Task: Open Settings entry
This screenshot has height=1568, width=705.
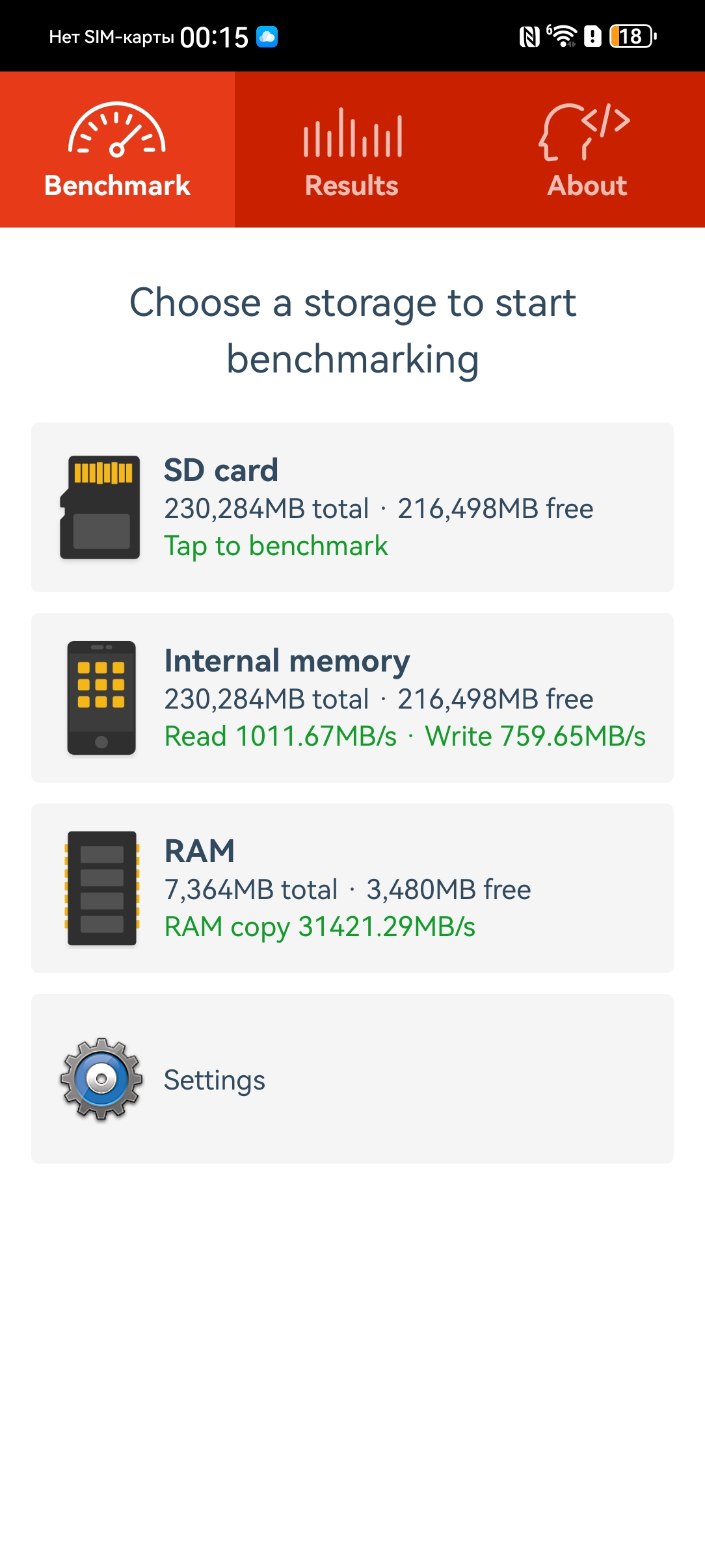Action: click(352, 1078)
